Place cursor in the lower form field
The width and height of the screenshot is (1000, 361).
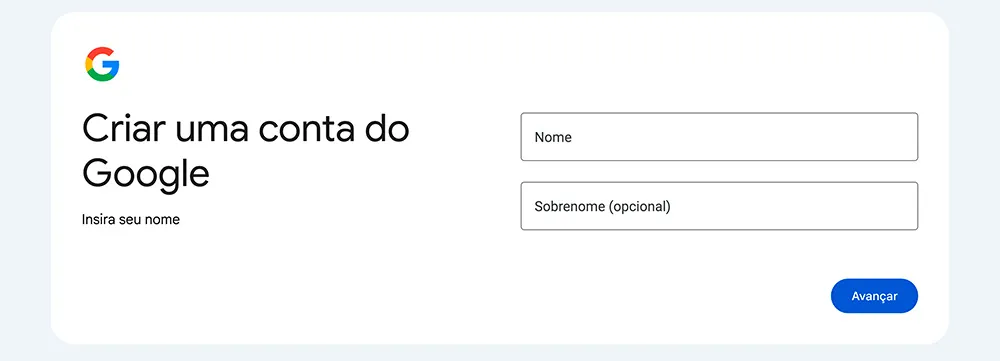(x=719, y=206)
